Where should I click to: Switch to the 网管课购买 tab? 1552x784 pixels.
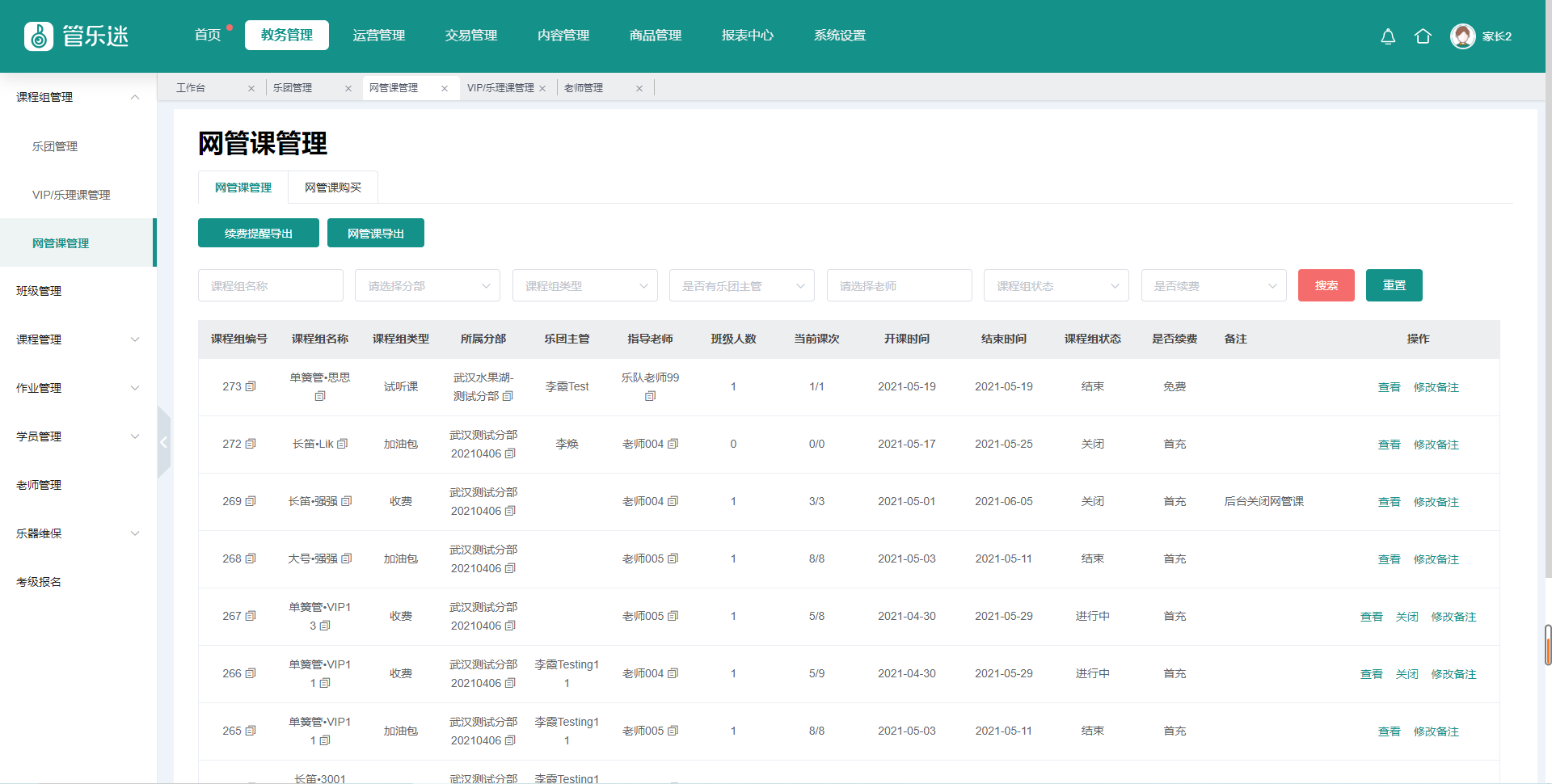pos(332,188)
